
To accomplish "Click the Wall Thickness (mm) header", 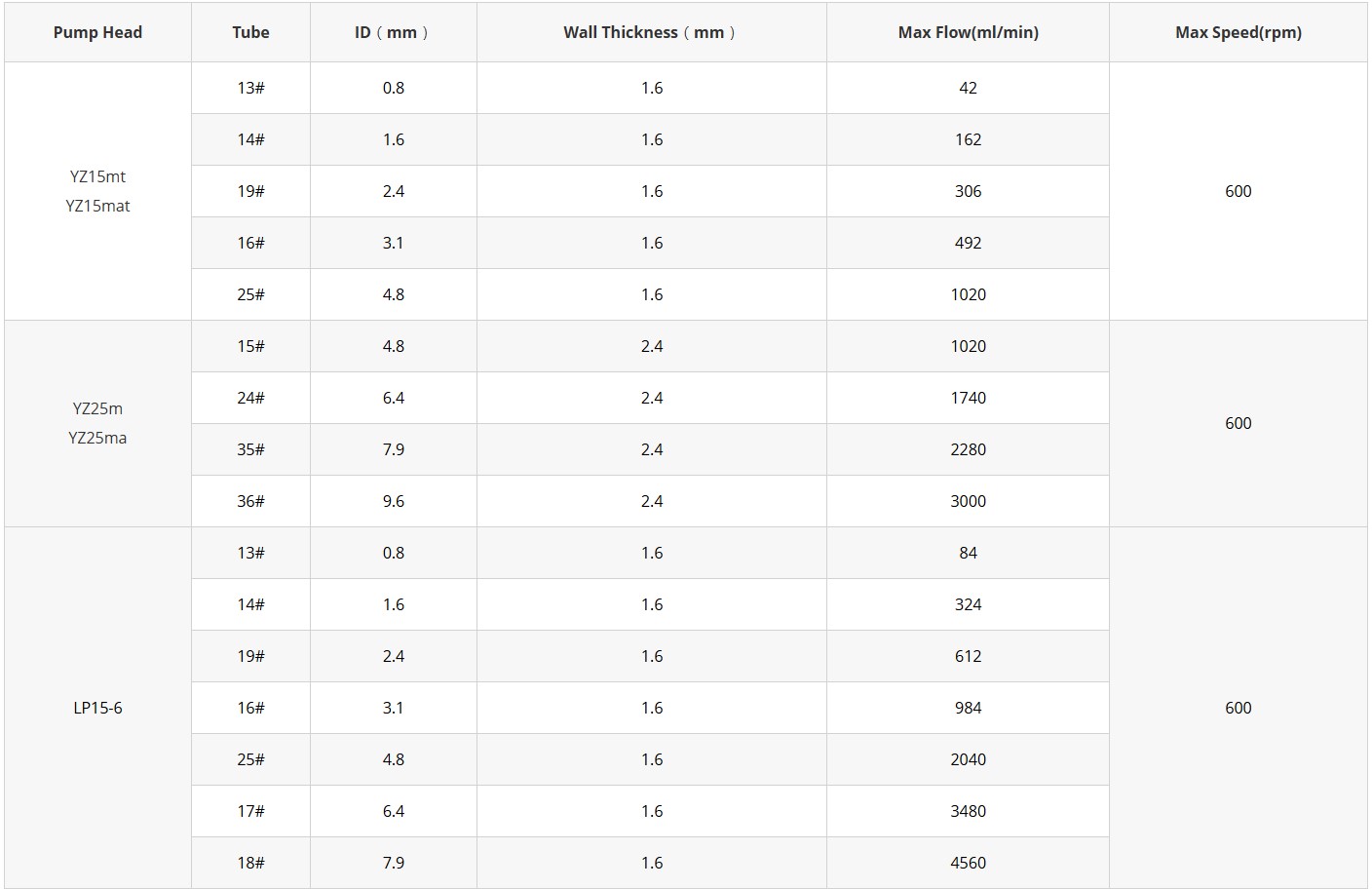I will (651, 32).
